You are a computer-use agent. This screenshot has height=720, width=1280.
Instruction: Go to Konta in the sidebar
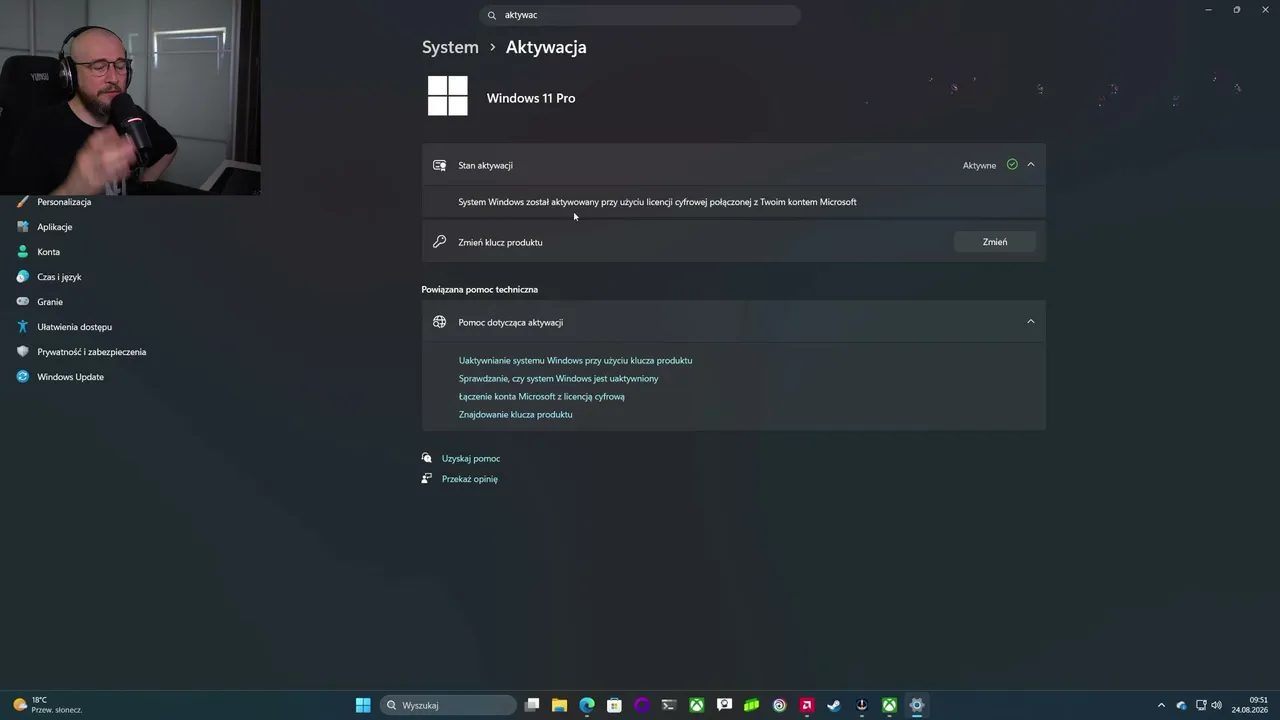coord(49,252)
